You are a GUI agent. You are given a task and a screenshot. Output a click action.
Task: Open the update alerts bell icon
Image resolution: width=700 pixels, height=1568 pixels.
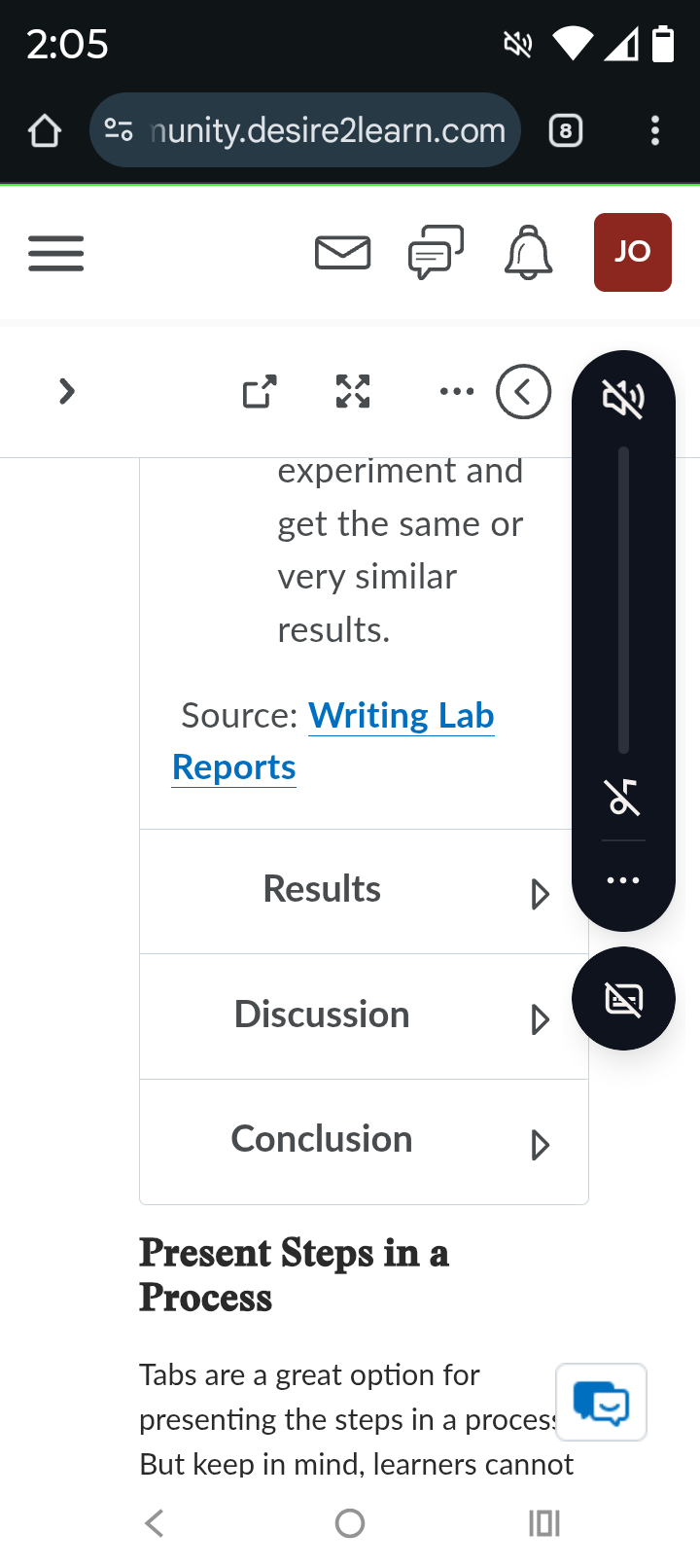(529, 252)
